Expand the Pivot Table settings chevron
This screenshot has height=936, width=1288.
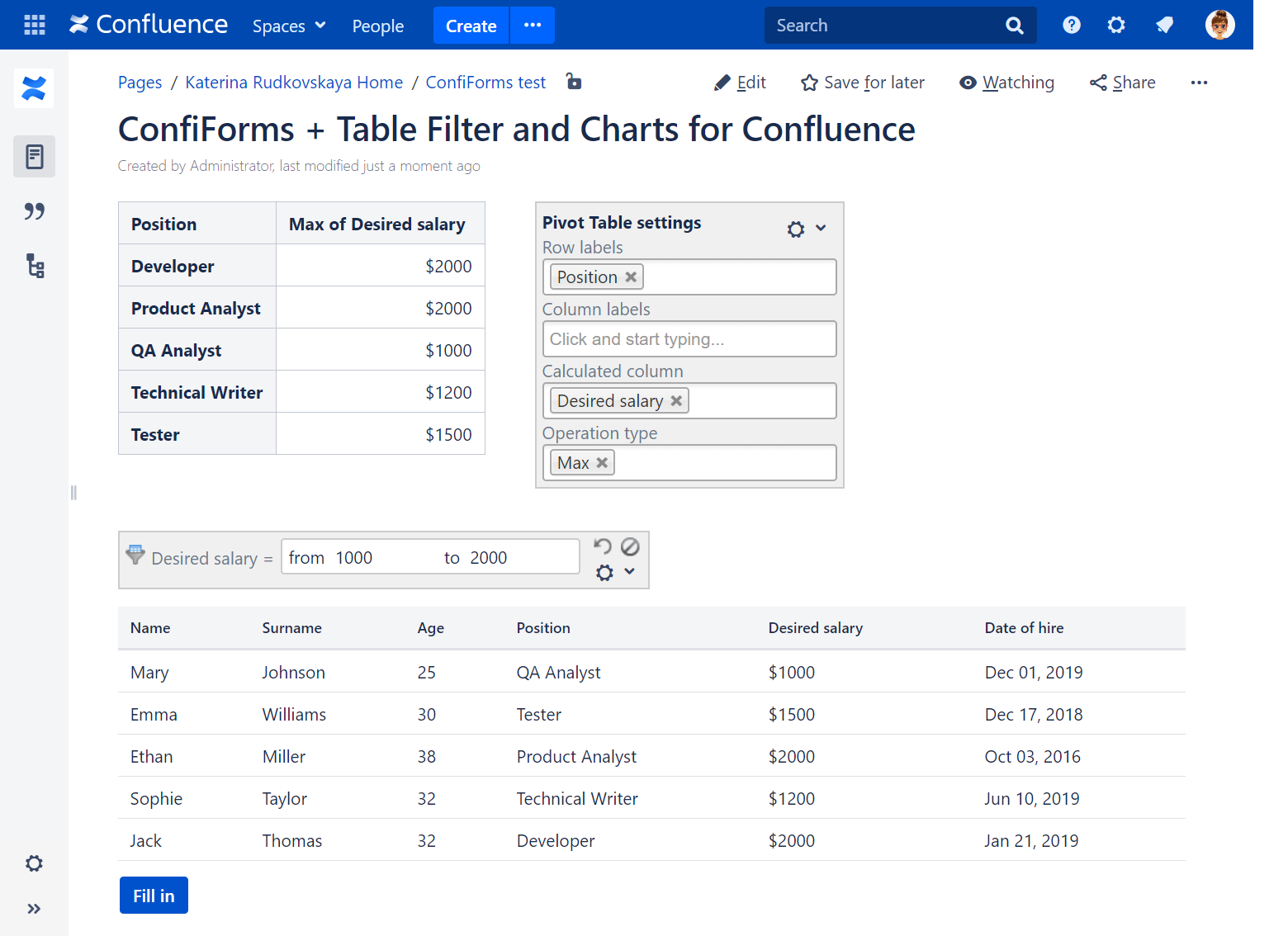point(822,228)
